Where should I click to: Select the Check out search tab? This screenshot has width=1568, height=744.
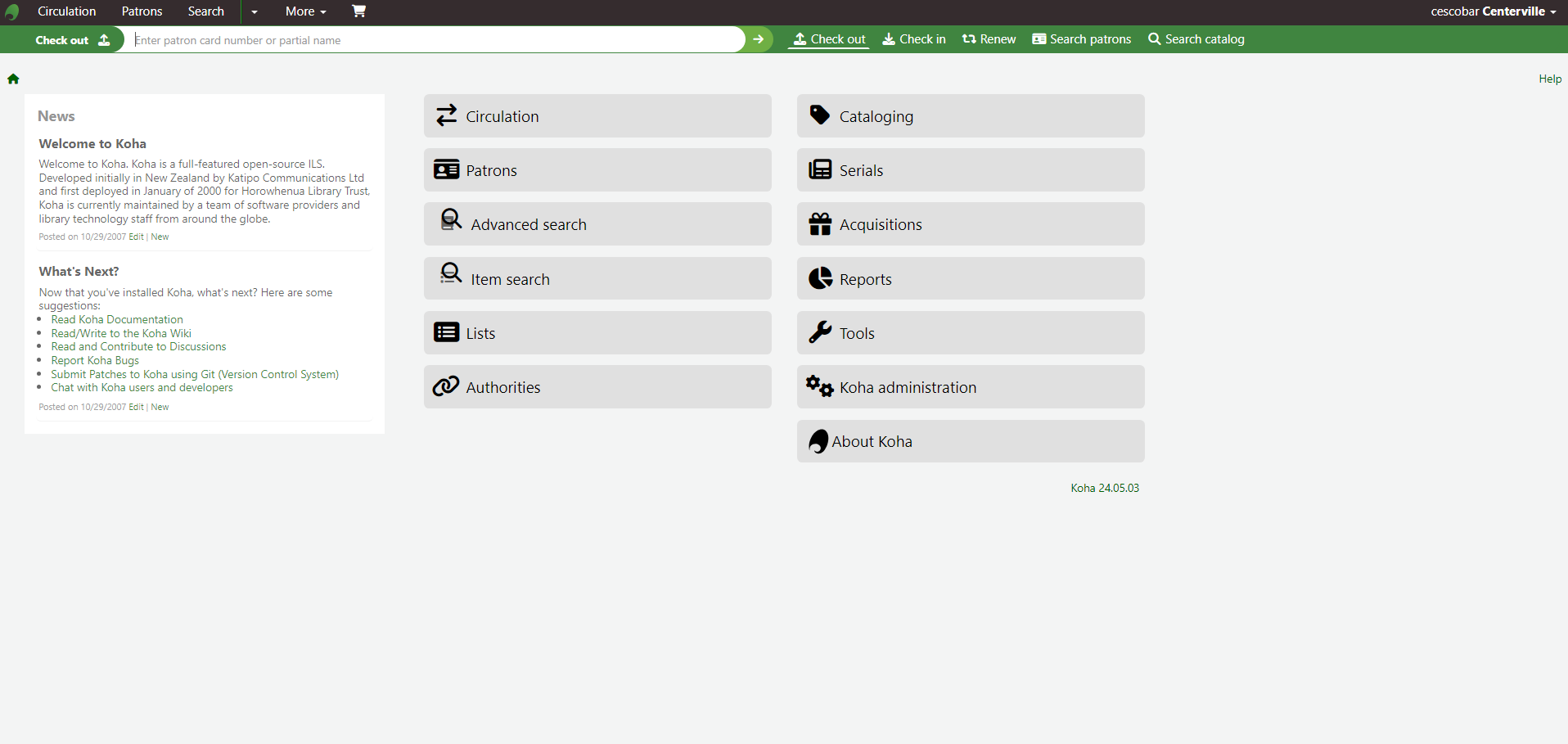click(829, 39)
